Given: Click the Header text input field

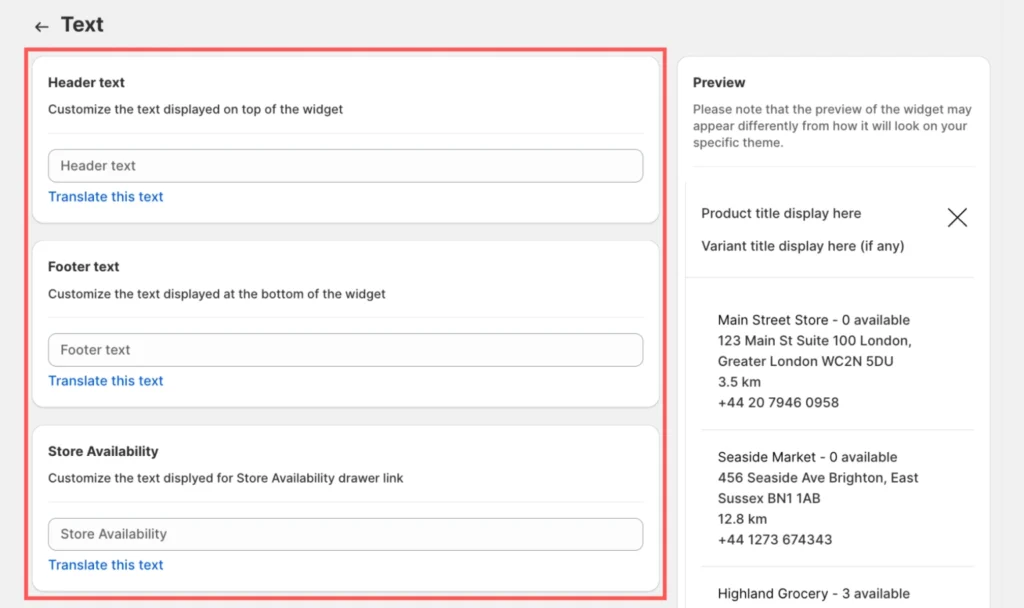Looking at the screenshot, I should pyautogui.click(x=345, y=166).
